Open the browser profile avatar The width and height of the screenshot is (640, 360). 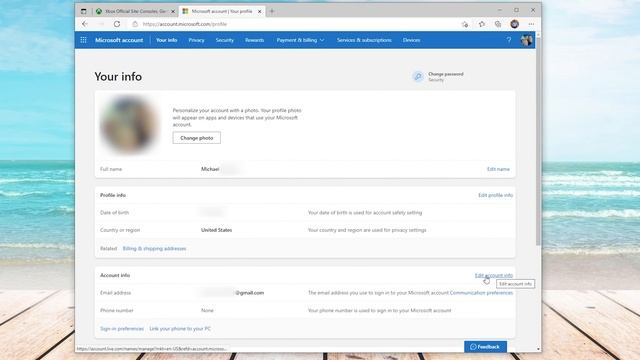click(514, 24)
